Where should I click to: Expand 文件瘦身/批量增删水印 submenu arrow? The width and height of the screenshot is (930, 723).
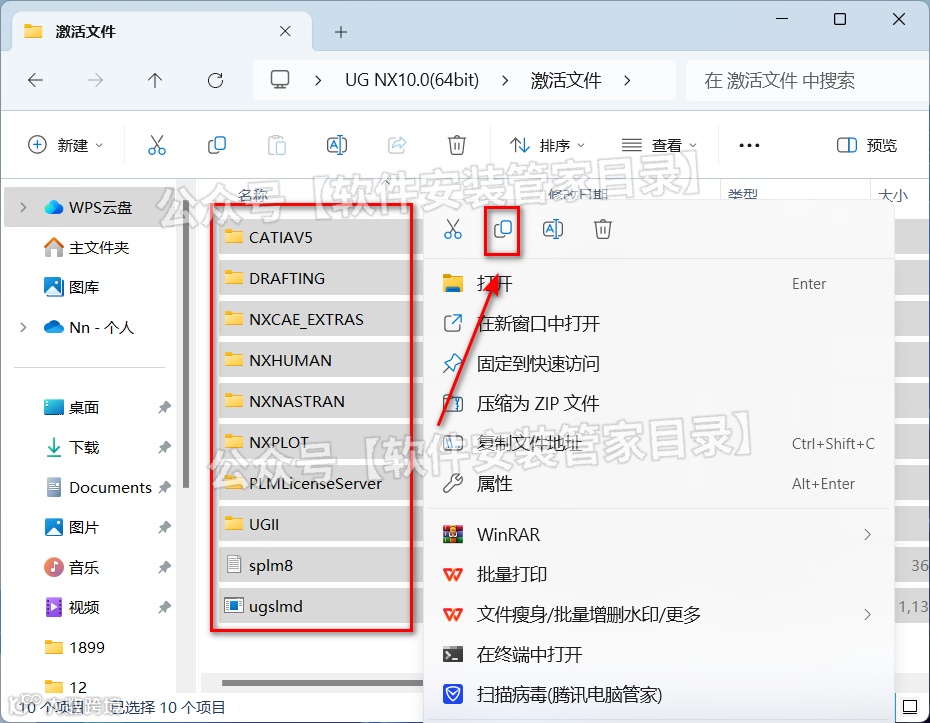868,614
